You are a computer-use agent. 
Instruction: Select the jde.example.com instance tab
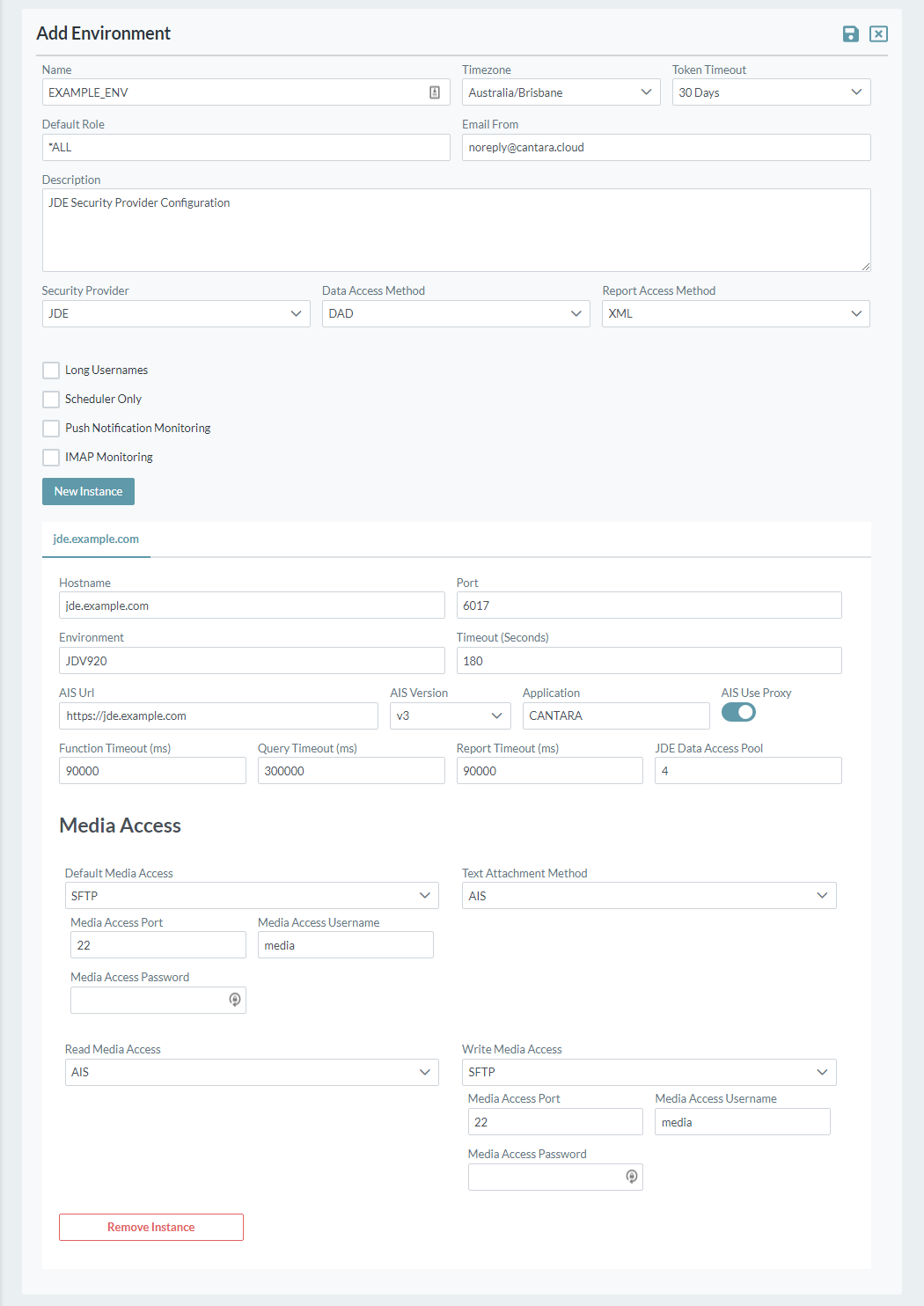coord(96,539)
